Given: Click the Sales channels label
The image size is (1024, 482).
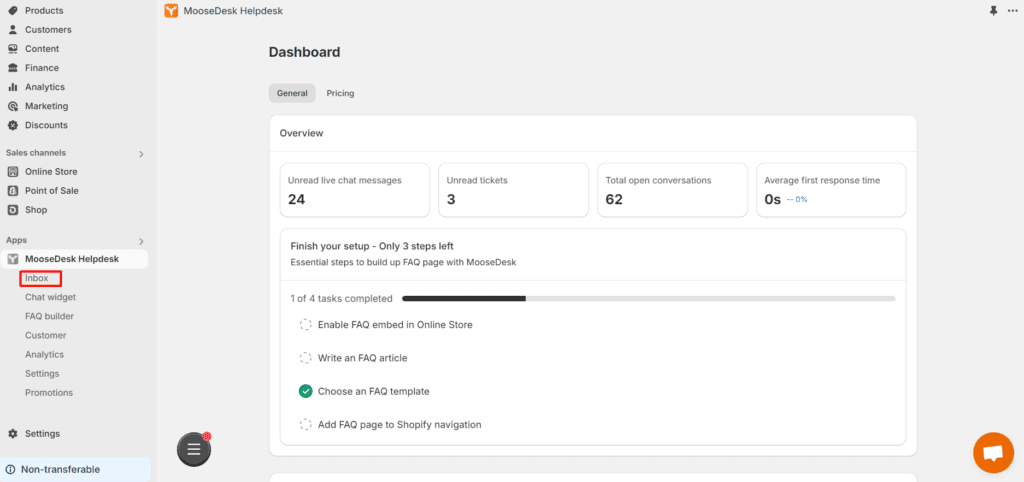Looking at the screenshot, I should click(36, 153).
